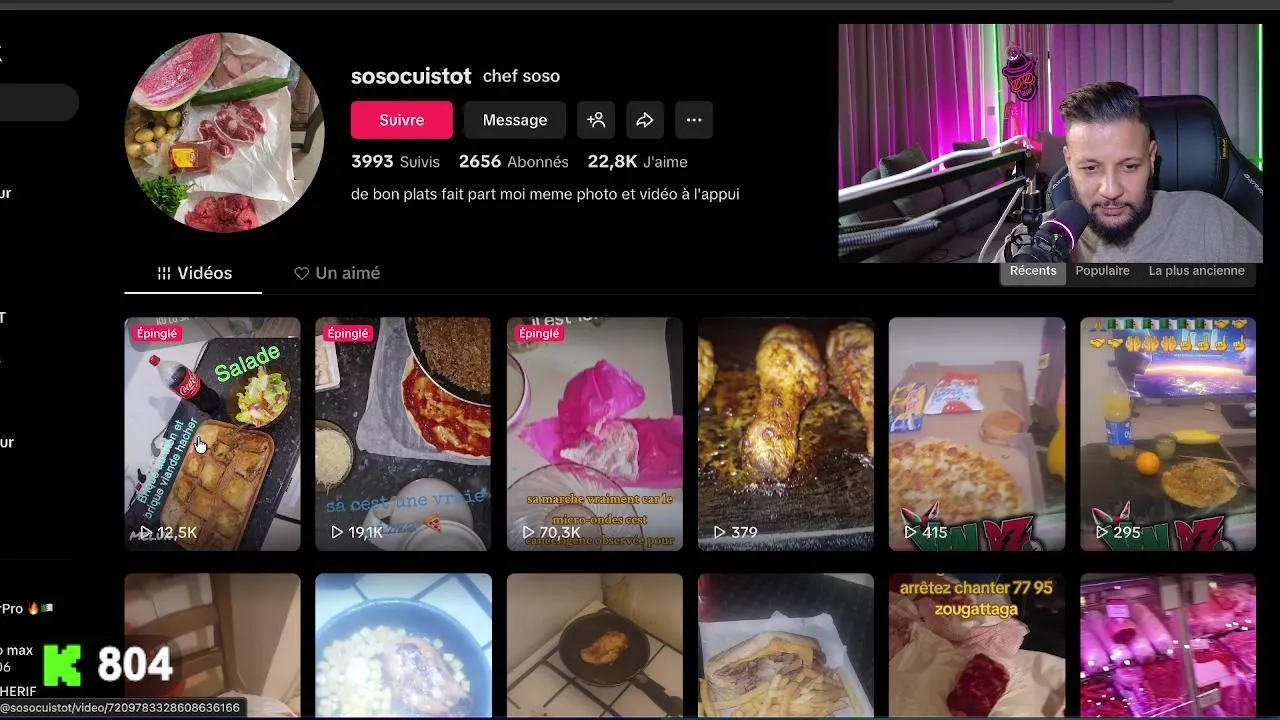
Task: Click the add friend person icon
Action: point(596,120)
